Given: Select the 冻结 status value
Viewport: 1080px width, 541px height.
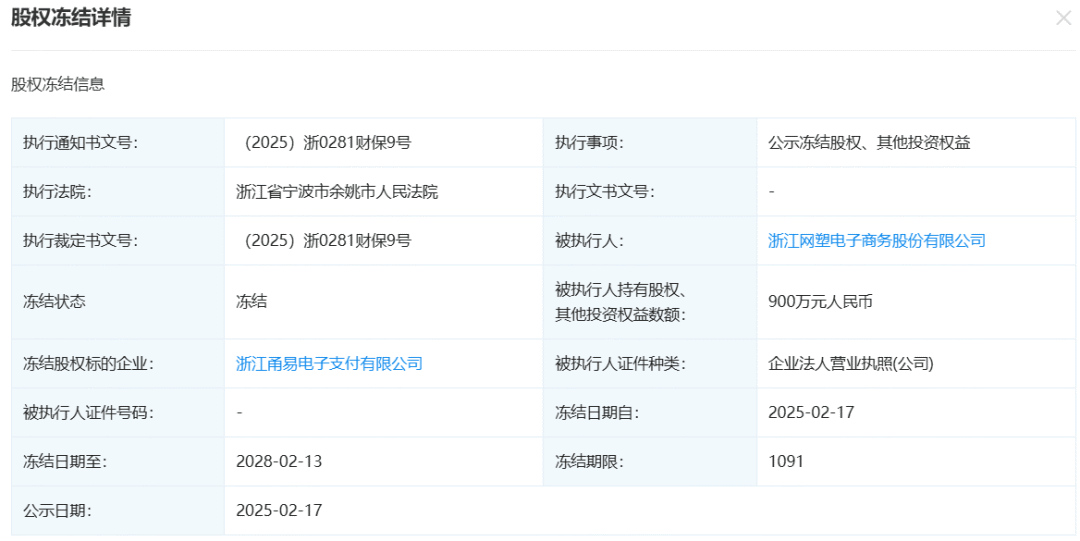Looking at the screenshot, I should coord(251,301).
